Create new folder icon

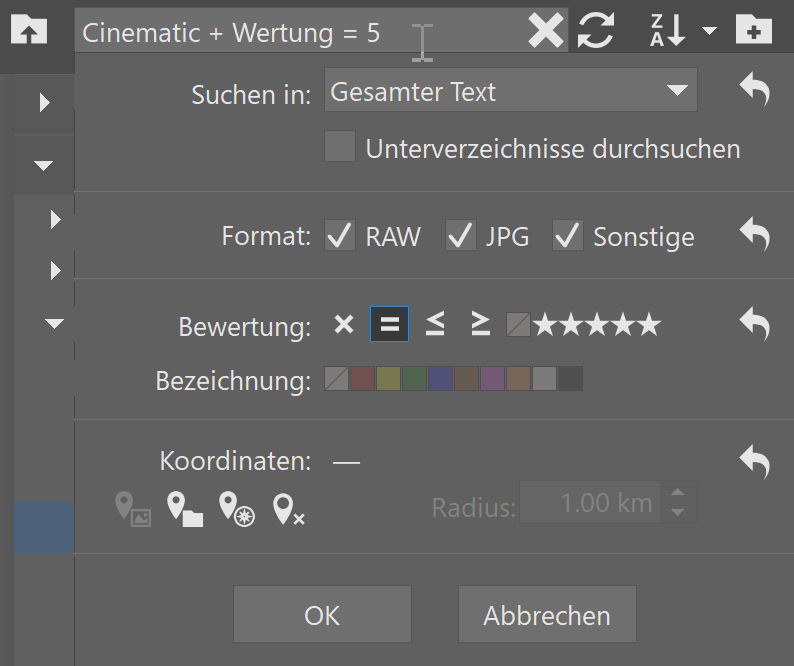753,30
